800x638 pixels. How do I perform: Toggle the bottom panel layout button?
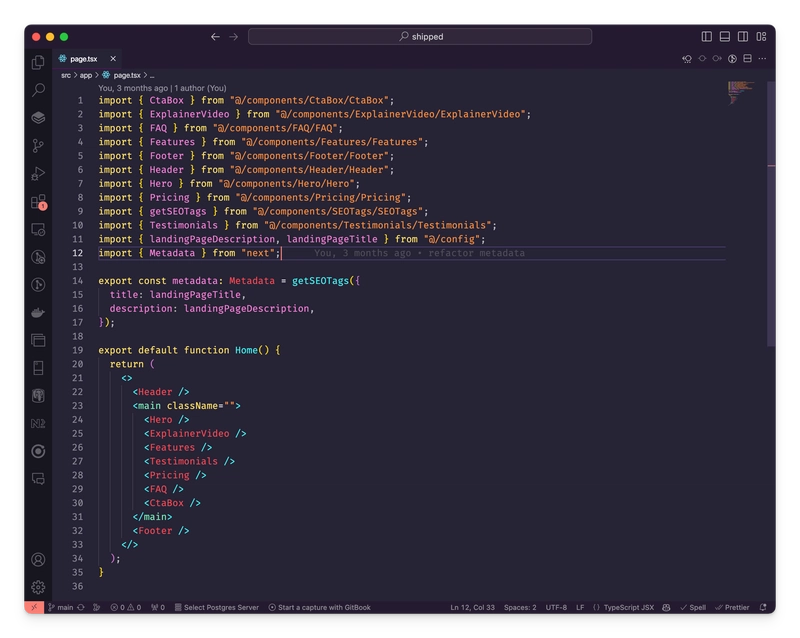pos(724,36)
